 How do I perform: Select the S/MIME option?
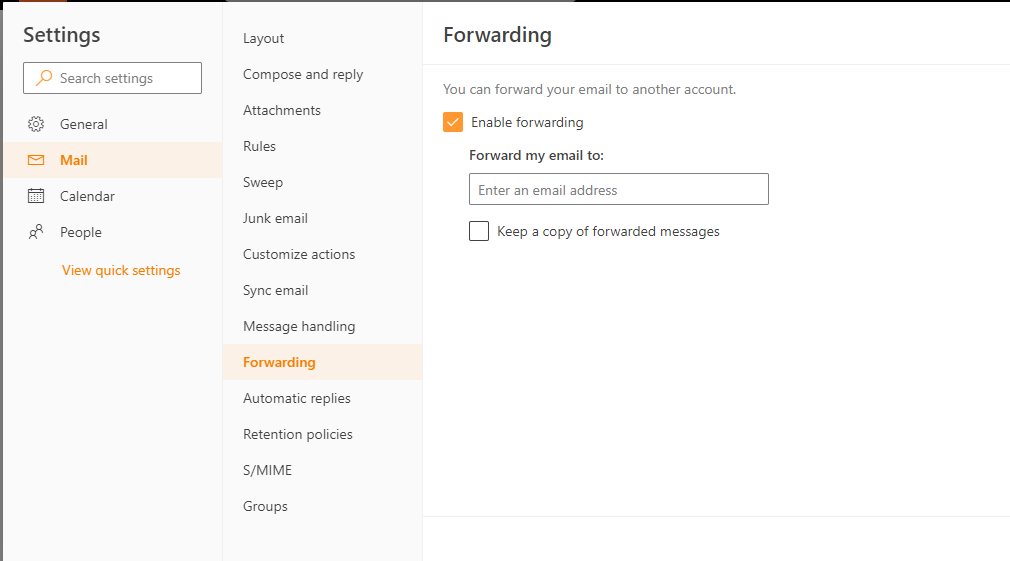(267, 470)
